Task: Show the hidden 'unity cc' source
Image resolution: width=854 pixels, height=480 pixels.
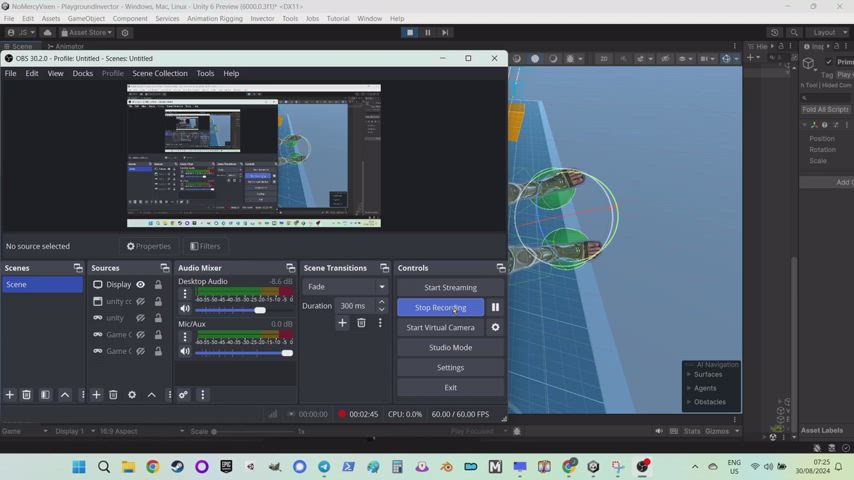Action: coord(141,301)
